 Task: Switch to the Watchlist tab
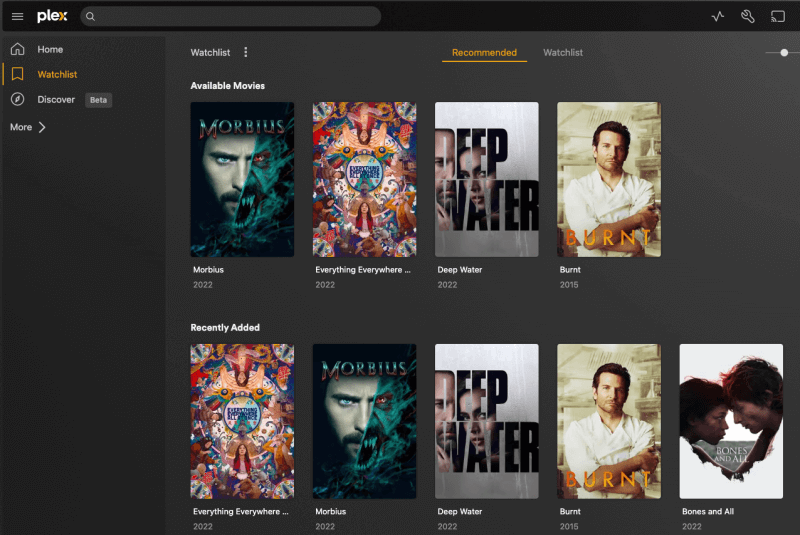tap(563, 53)
